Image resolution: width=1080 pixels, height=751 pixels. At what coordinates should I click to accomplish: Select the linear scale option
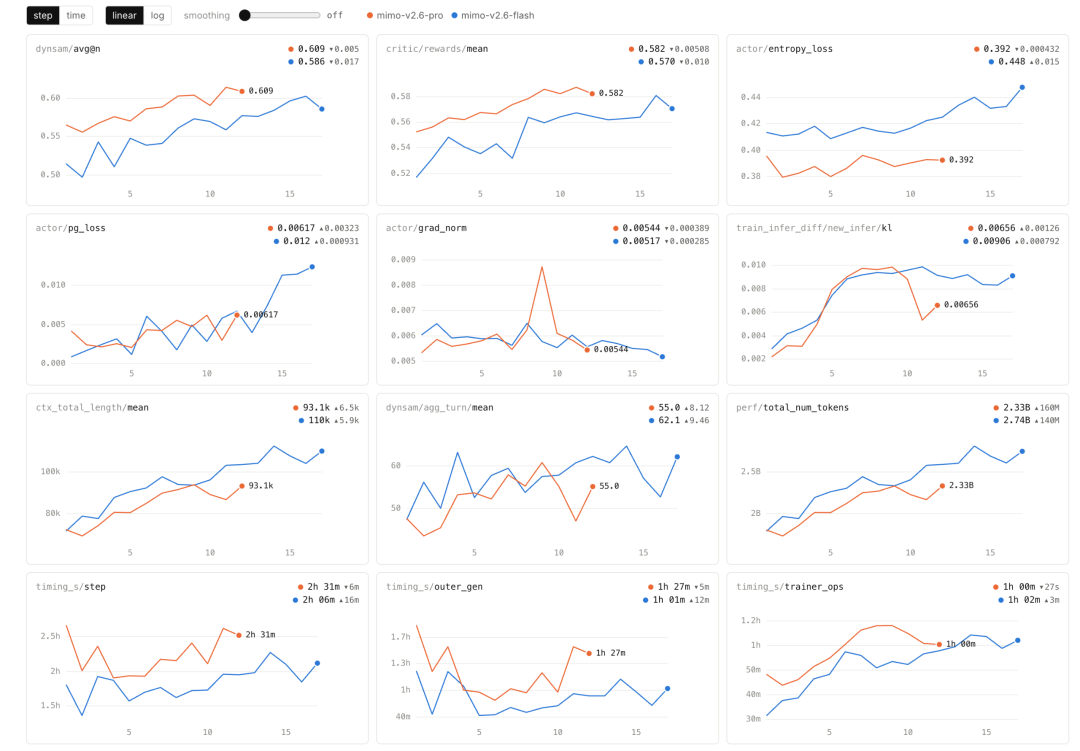[x=125, y=15]
